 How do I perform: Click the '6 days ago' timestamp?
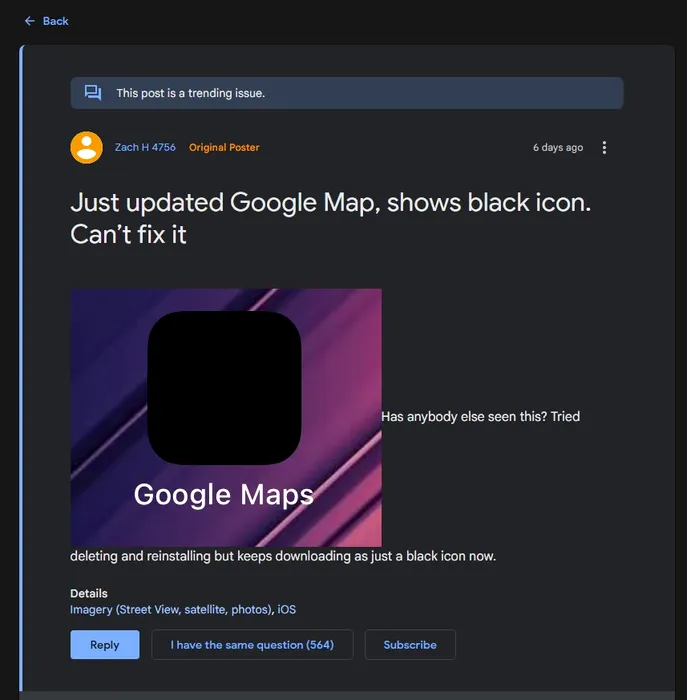coord(558,147)
